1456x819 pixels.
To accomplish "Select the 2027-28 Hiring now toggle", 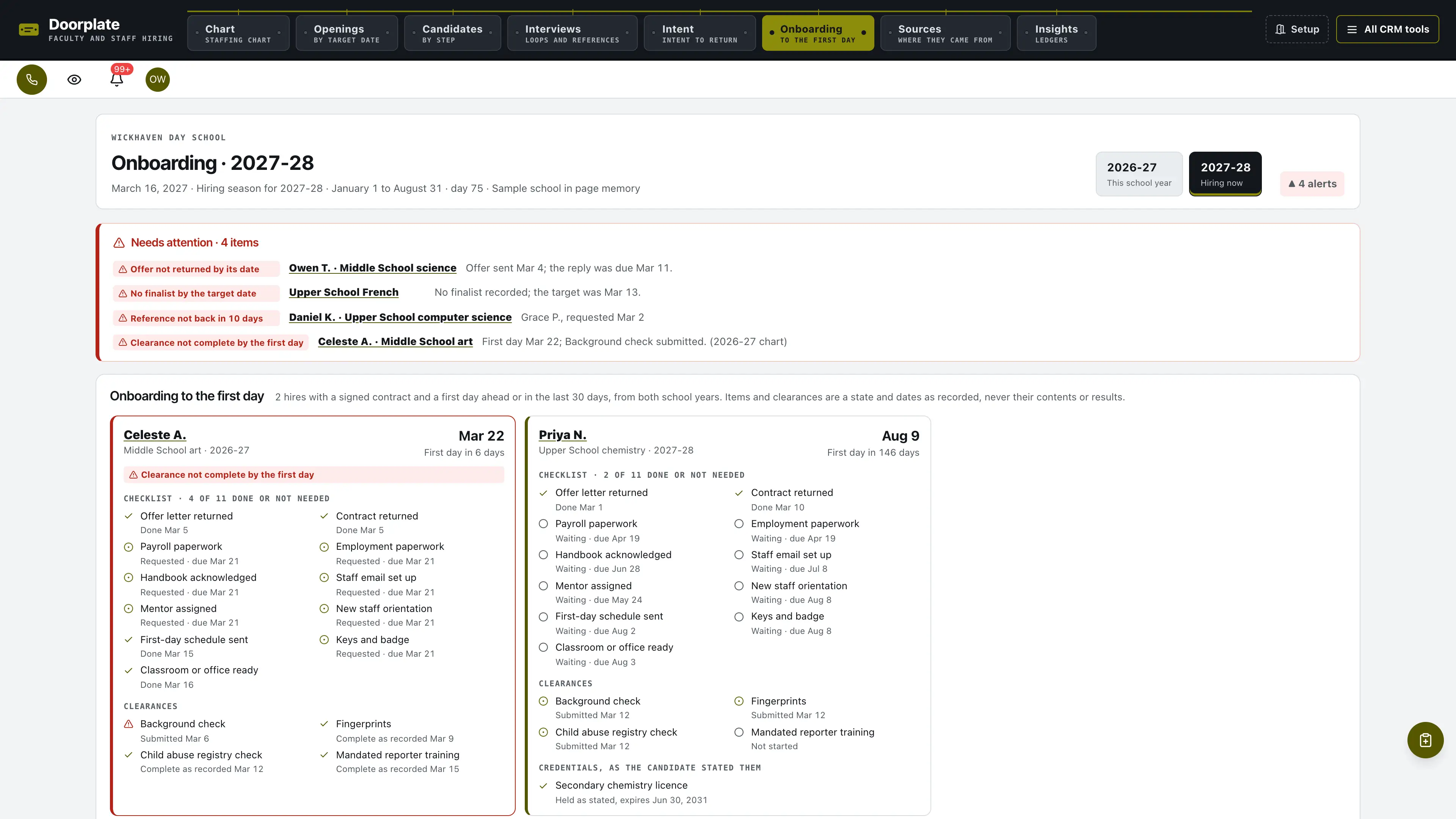I will click(x=1225, y=174).
